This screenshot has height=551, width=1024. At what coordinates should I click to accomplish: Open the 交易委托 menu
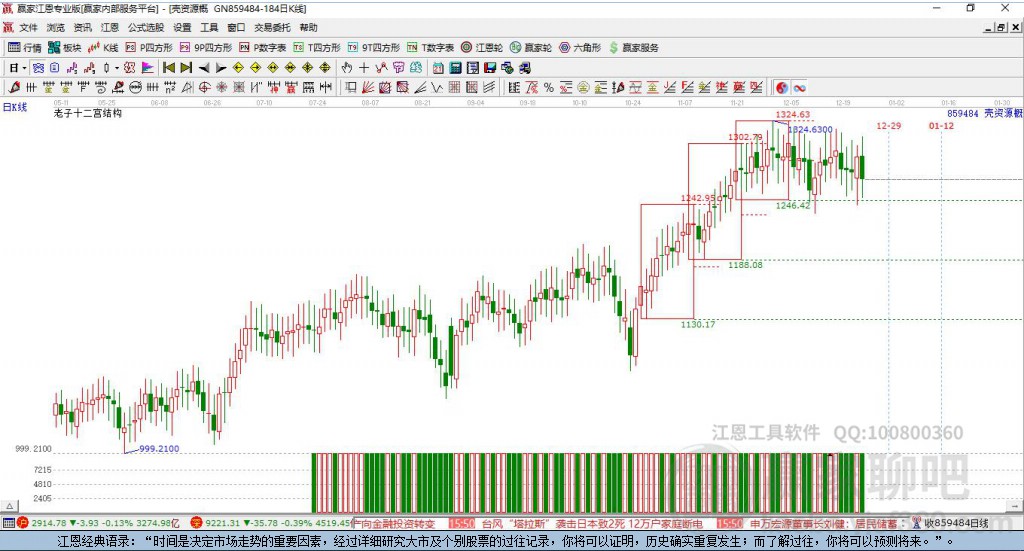pos(272,27)
